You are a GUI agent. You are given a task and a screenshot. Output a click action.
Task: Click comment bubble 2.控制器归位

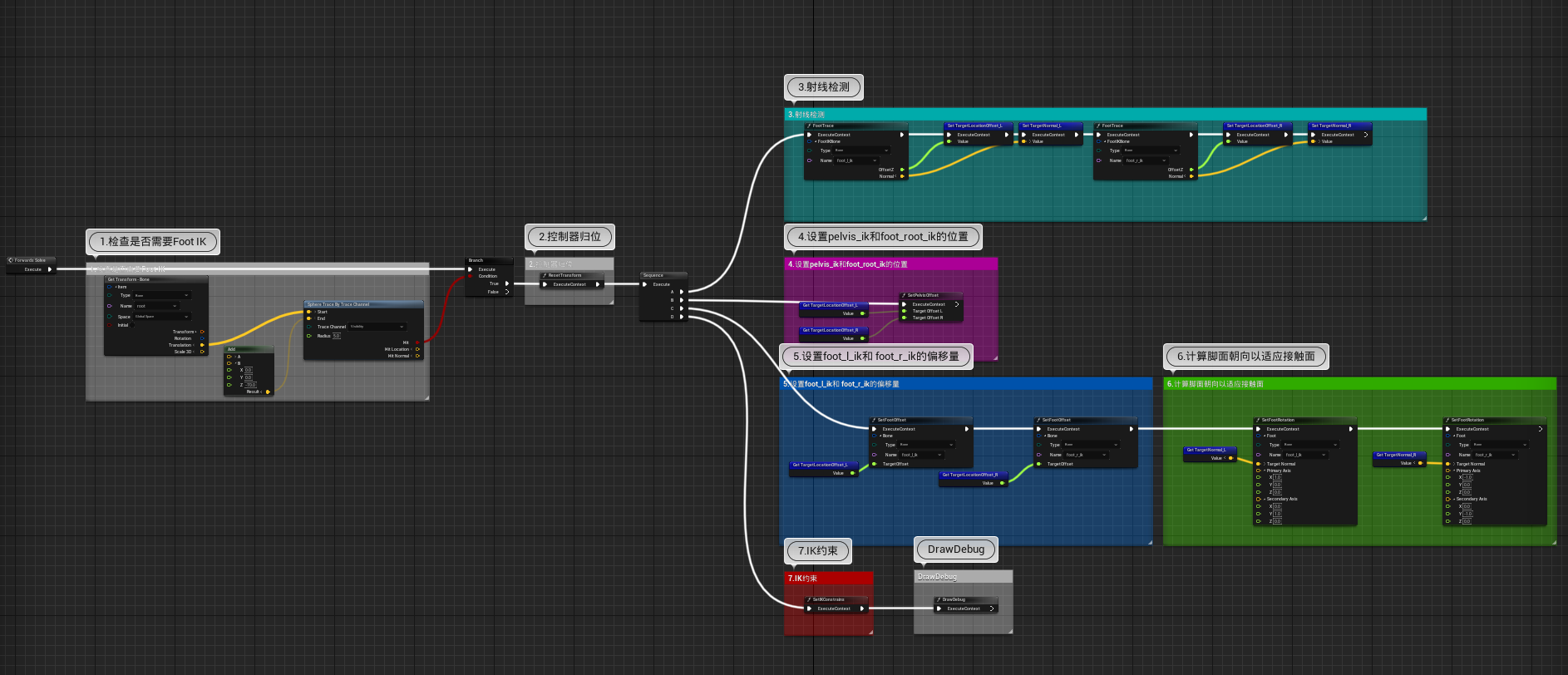coord(570,237)
